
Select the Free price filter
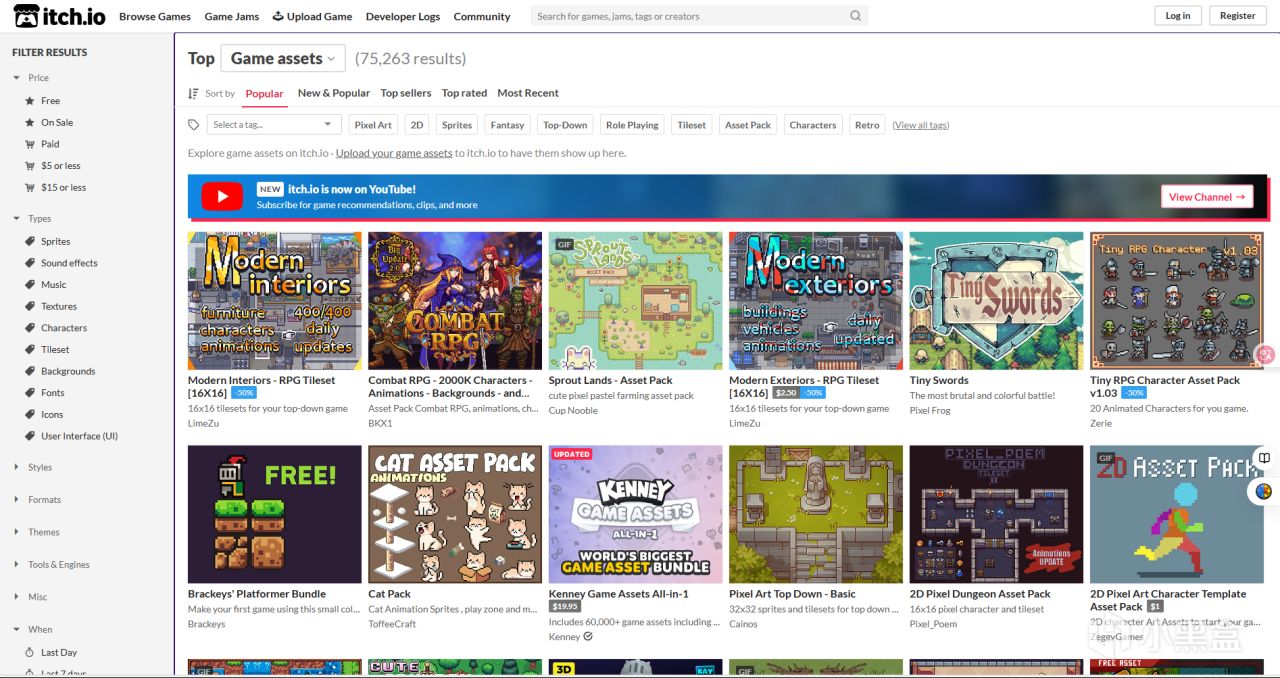pyautogui.click(x=50, y=101)
